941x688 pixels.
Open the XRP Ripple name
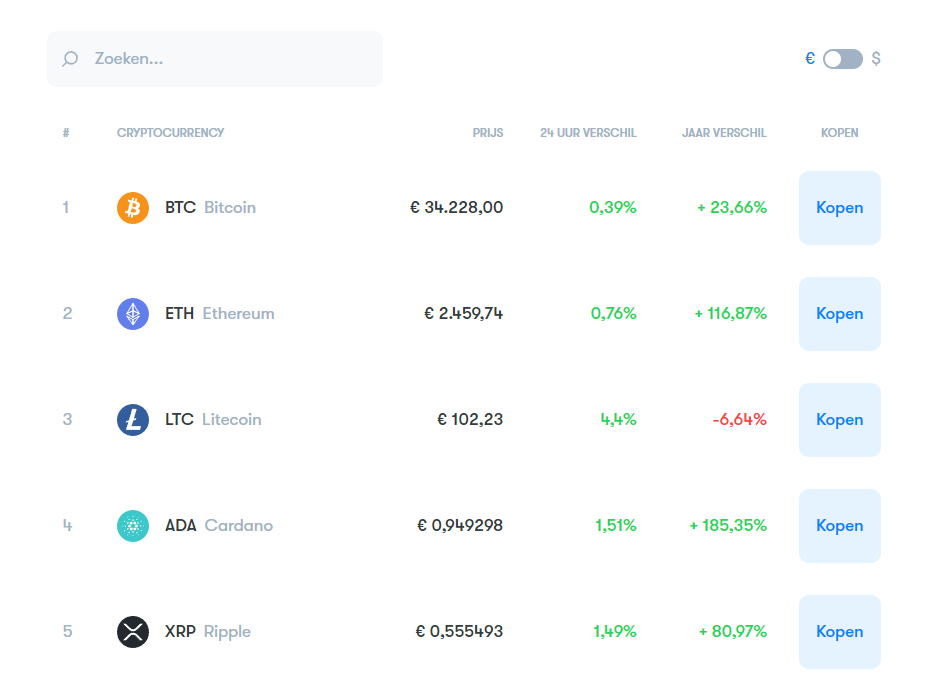pos(208,632)
